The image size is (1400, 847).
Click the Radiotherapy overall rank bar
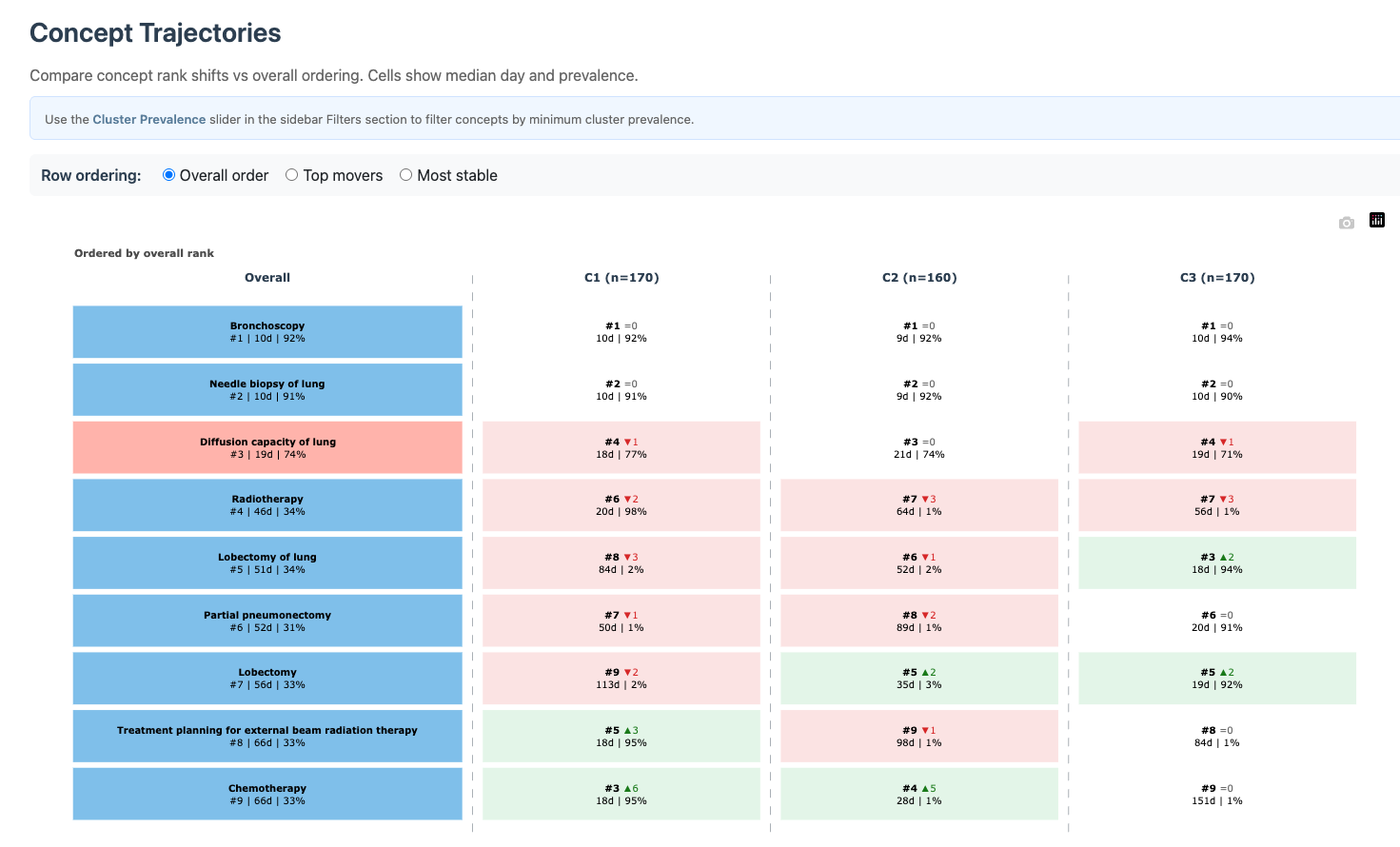tap(267, 505)
